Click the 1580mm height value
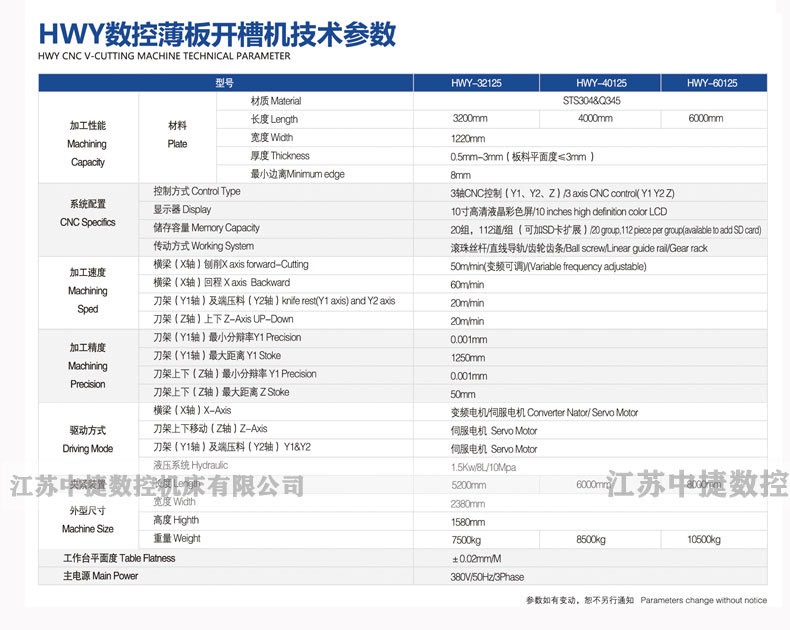The height and width of the screenshot is (630, 790). (468, 522)
